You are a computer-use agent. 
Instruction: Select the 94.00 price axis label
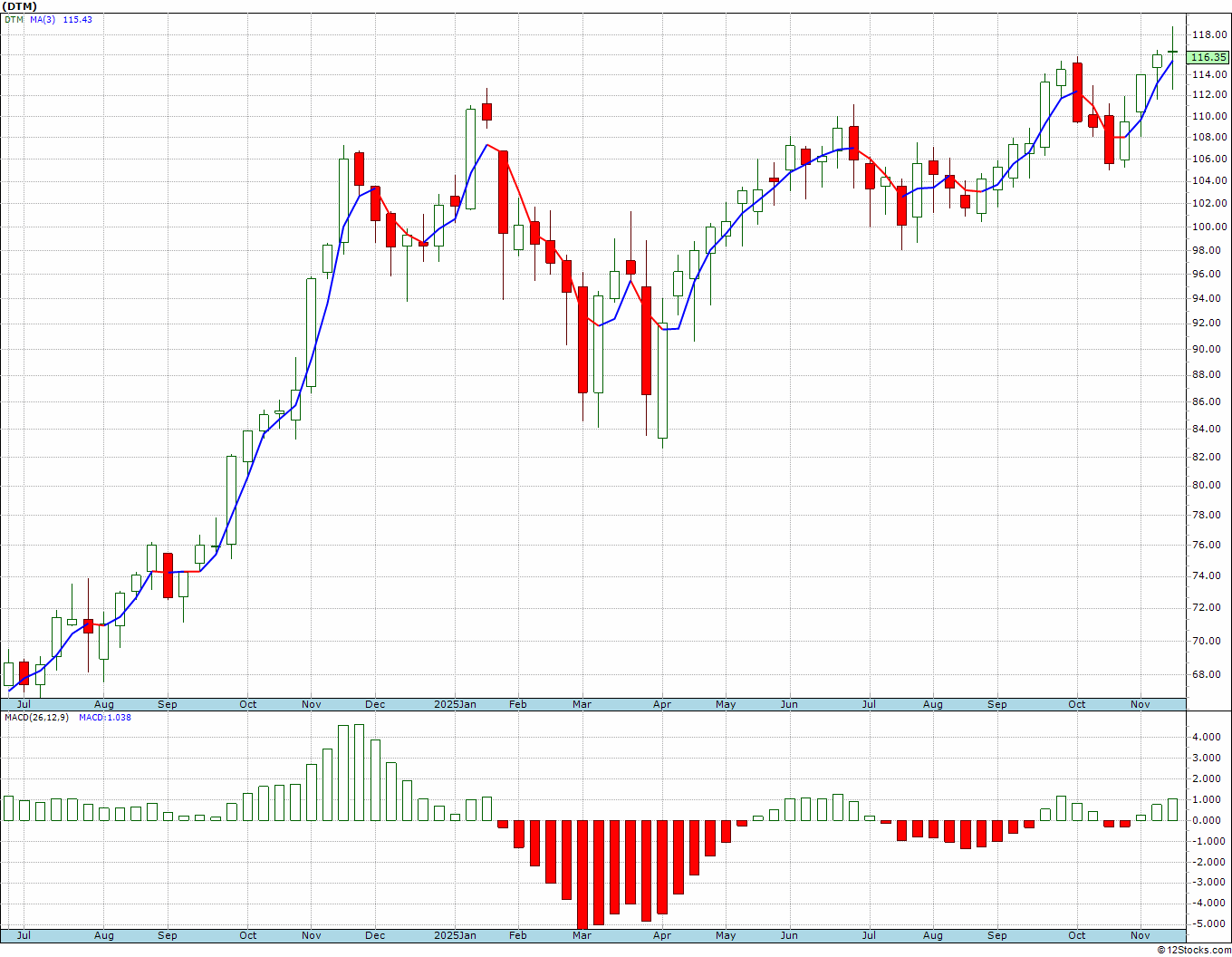1208,298
